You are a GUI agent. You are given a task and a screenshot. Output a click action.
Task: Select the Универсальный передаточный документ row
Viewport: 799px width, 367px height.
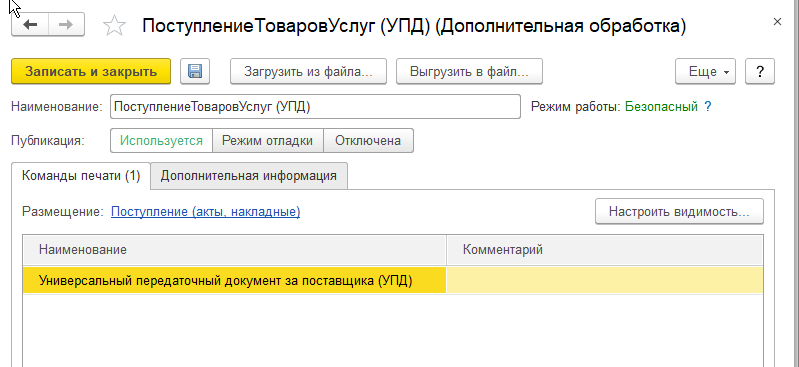click(x=393, y=280)
